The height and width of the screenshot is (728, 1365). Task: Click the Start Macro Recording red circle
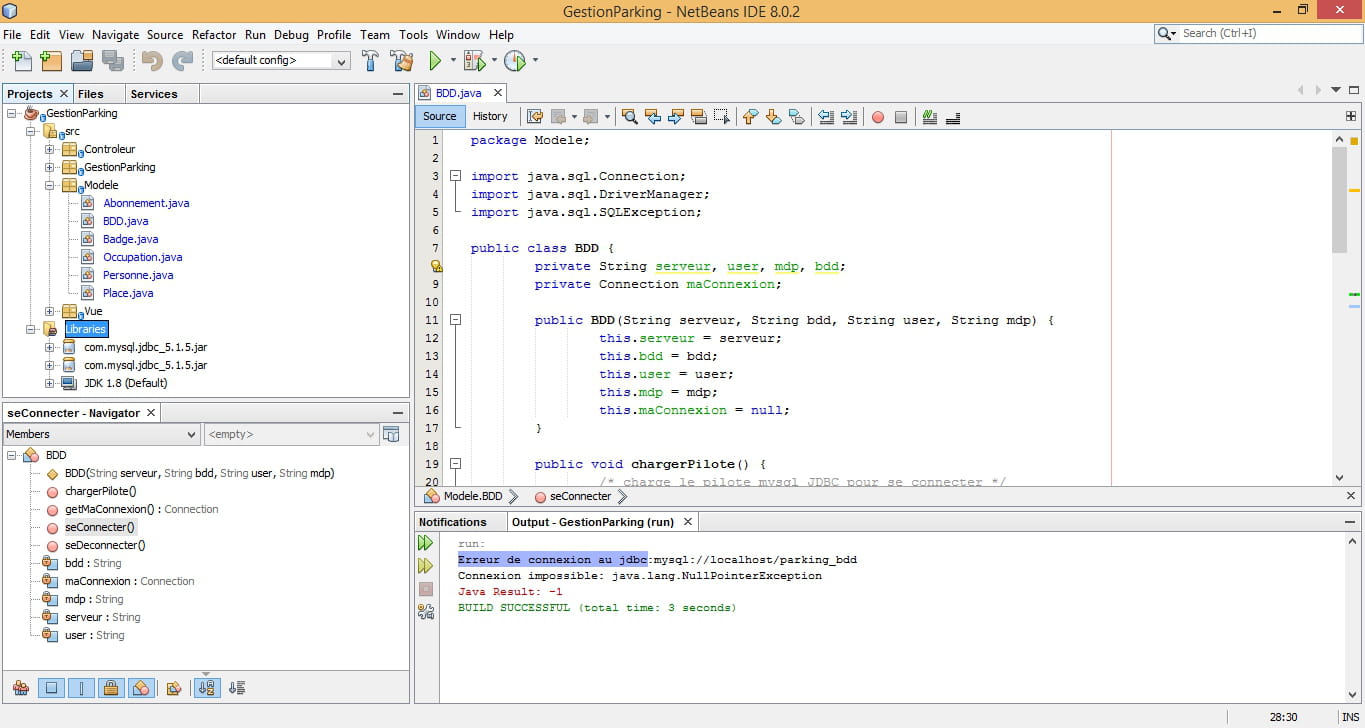[878, 117]
